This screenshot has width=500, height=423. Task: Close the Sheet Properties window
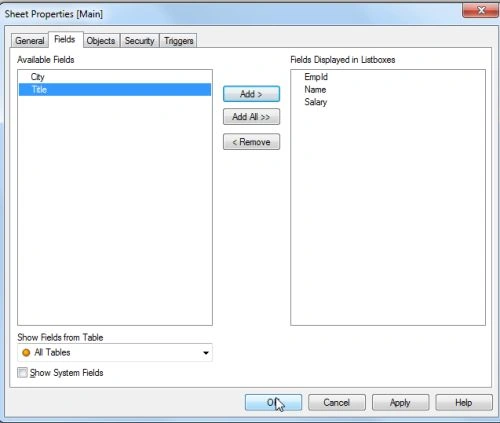coord(481,10)
